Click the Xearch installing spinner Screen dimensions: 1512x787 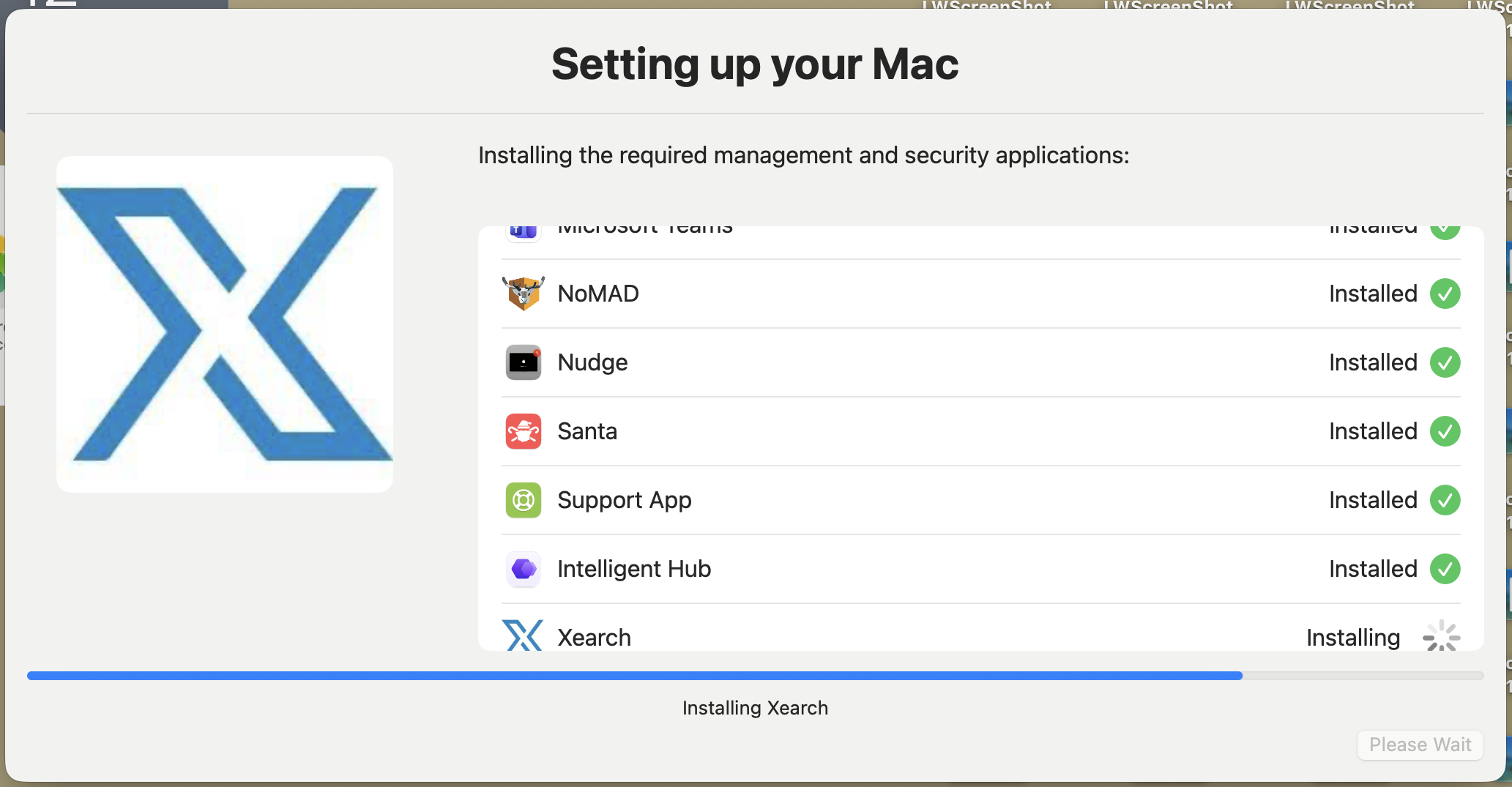click(1441, 636)
